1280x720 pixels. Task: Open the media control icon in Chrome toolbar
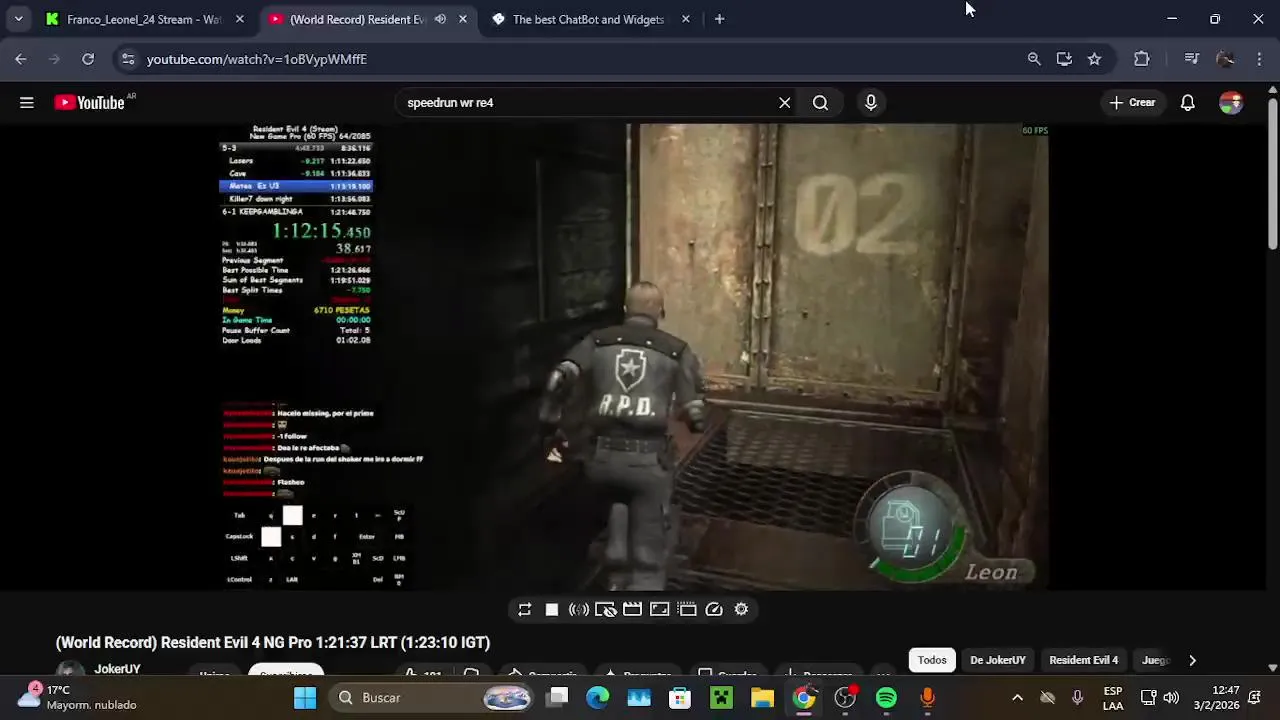tap(1191, 59)
